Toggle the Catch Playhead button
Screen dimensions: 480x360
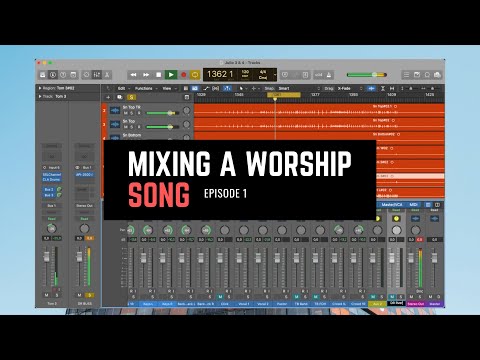pos(227,88)
